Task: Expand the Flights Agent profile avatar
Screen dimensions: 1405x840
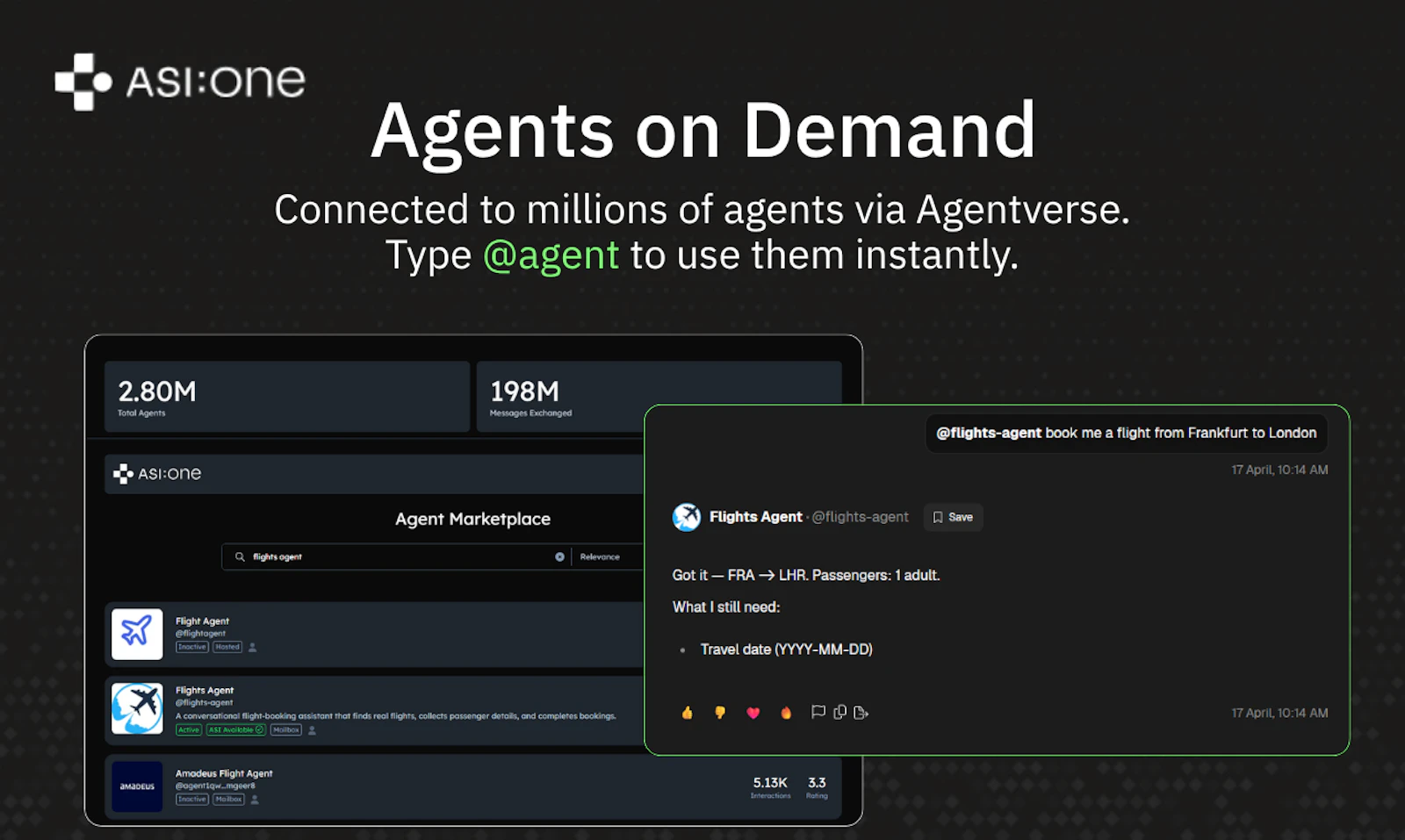Action: click(687, 517)
